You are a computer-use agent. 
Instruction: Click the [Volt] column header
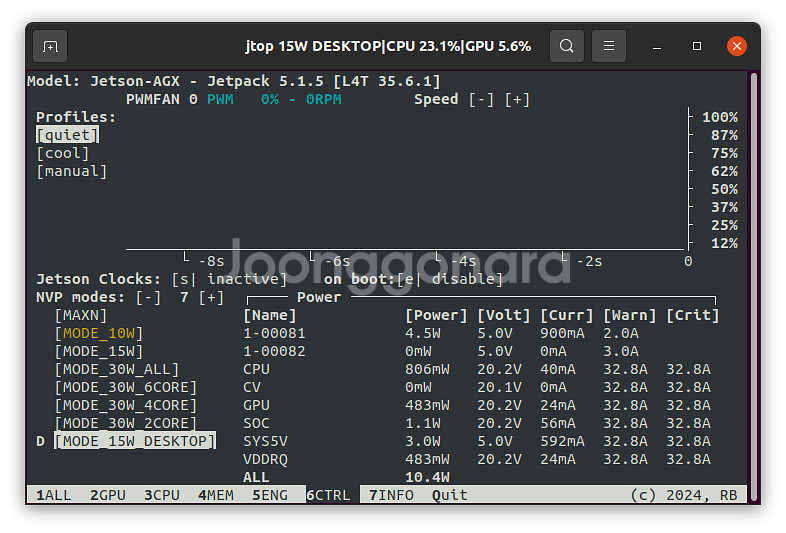pos(504,315)
